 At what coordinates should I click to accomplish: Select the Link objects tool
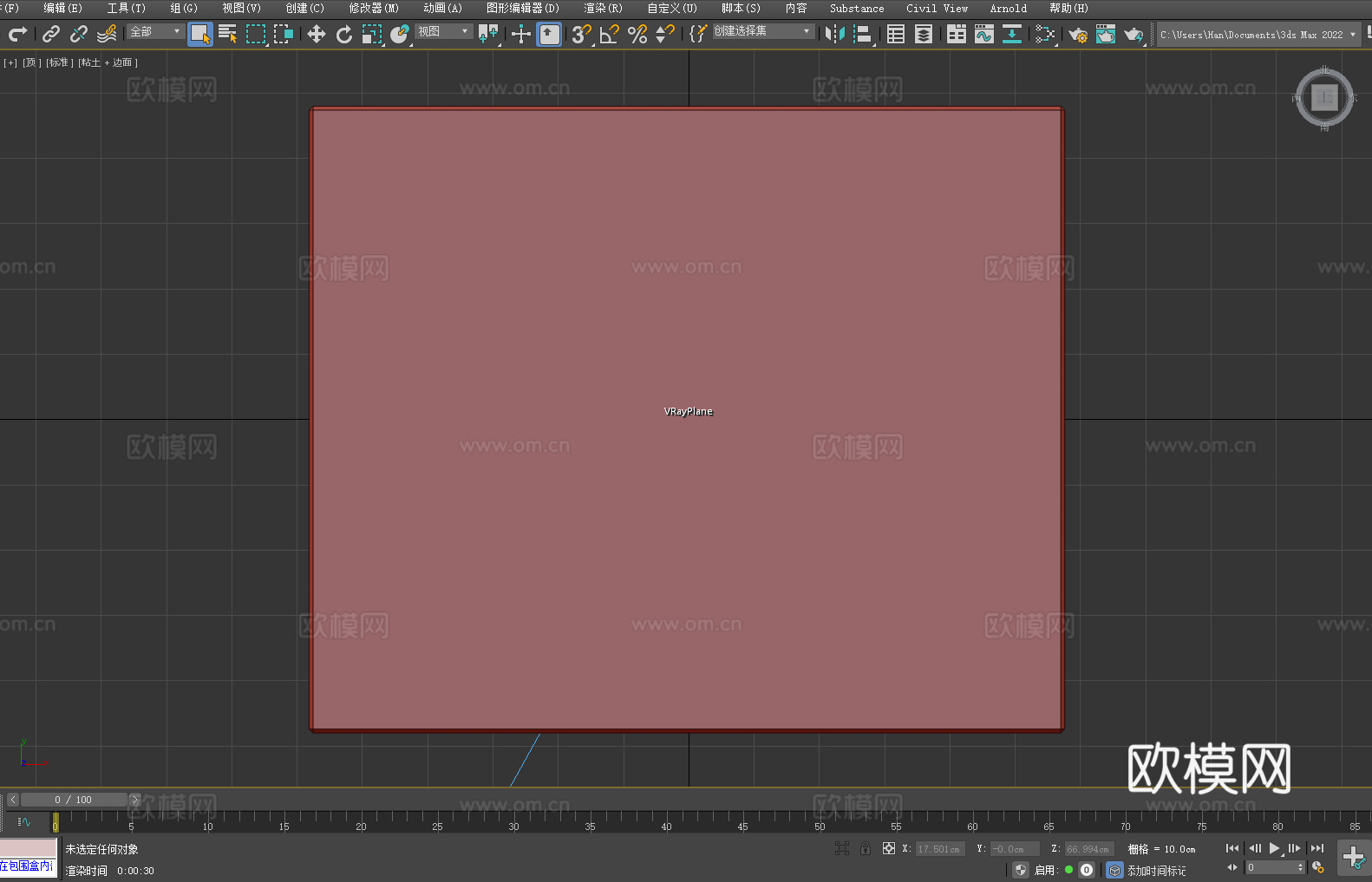pos(51,34)
